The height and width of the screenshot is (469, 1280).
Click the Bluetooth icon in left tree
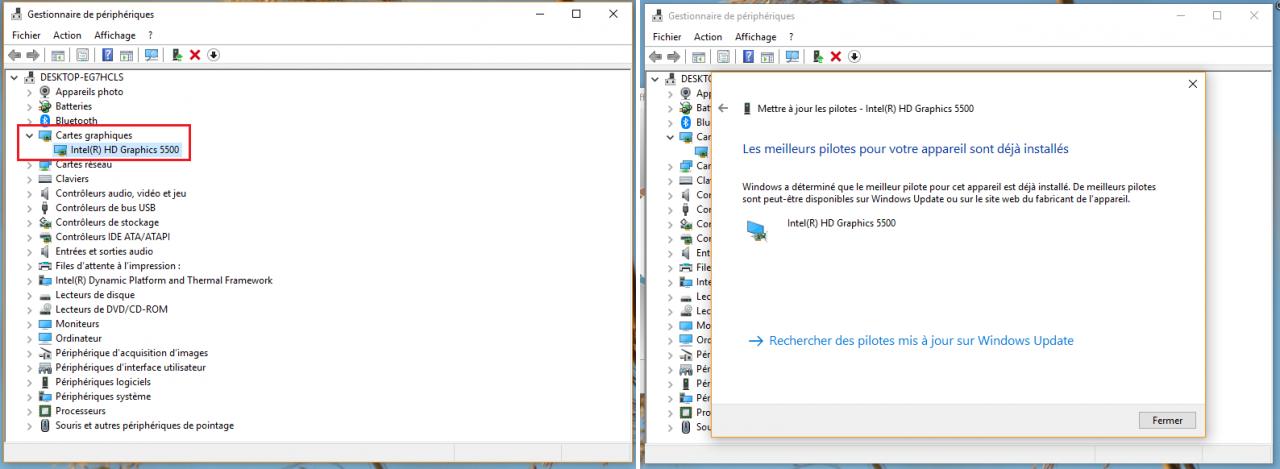click(45, 121)
